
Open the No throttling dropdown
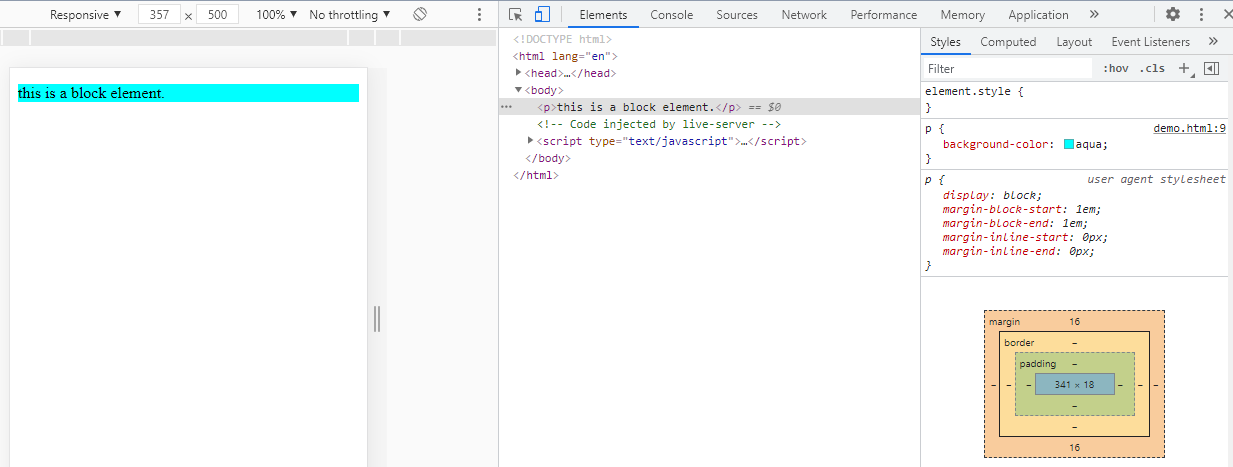[350, 15]
